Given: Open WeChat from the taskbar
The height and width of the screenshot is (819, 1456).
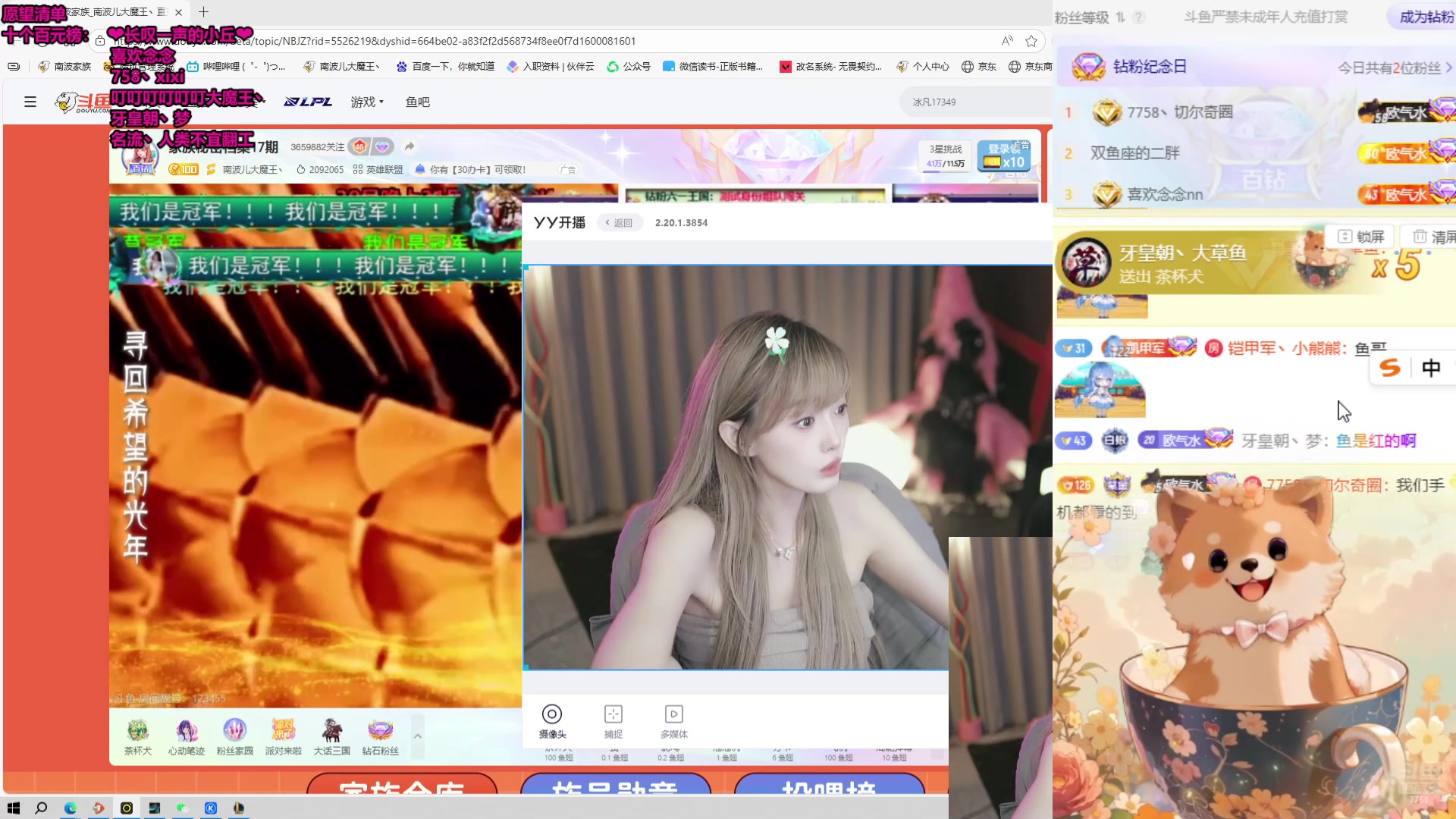Looking at the screenshot, I should tap(182, 808).
